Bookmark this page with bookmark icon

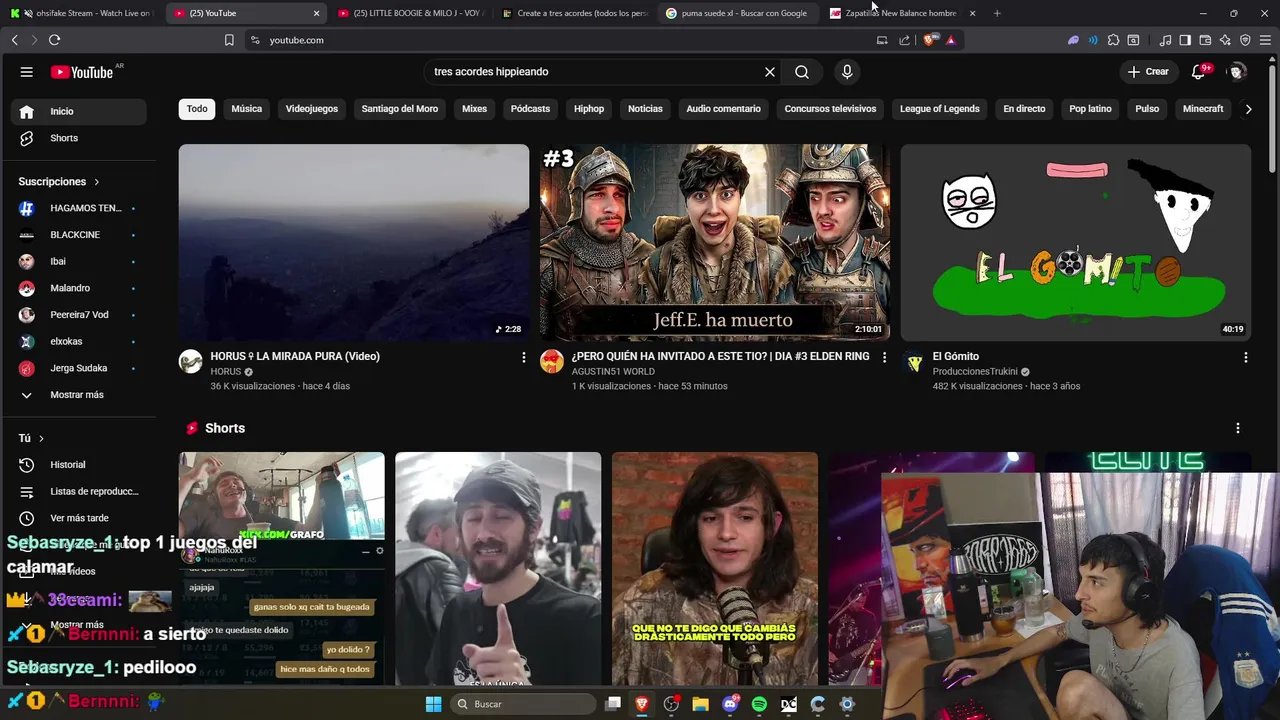tap(229, 40)
